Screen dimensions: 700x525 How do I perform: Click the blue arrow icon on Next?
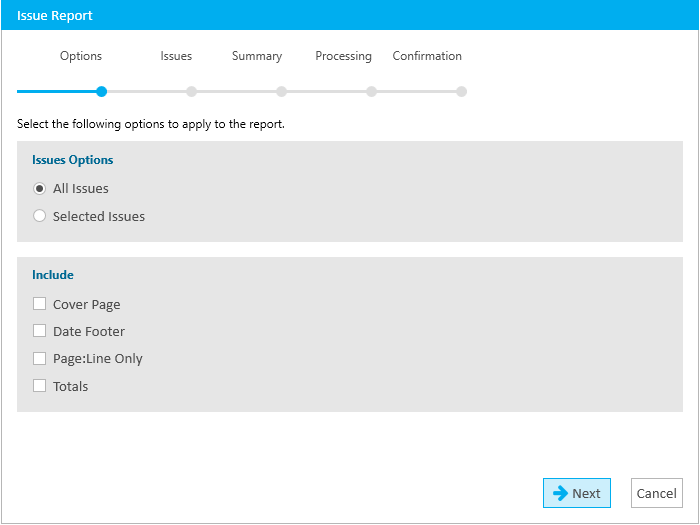(560, 493)
